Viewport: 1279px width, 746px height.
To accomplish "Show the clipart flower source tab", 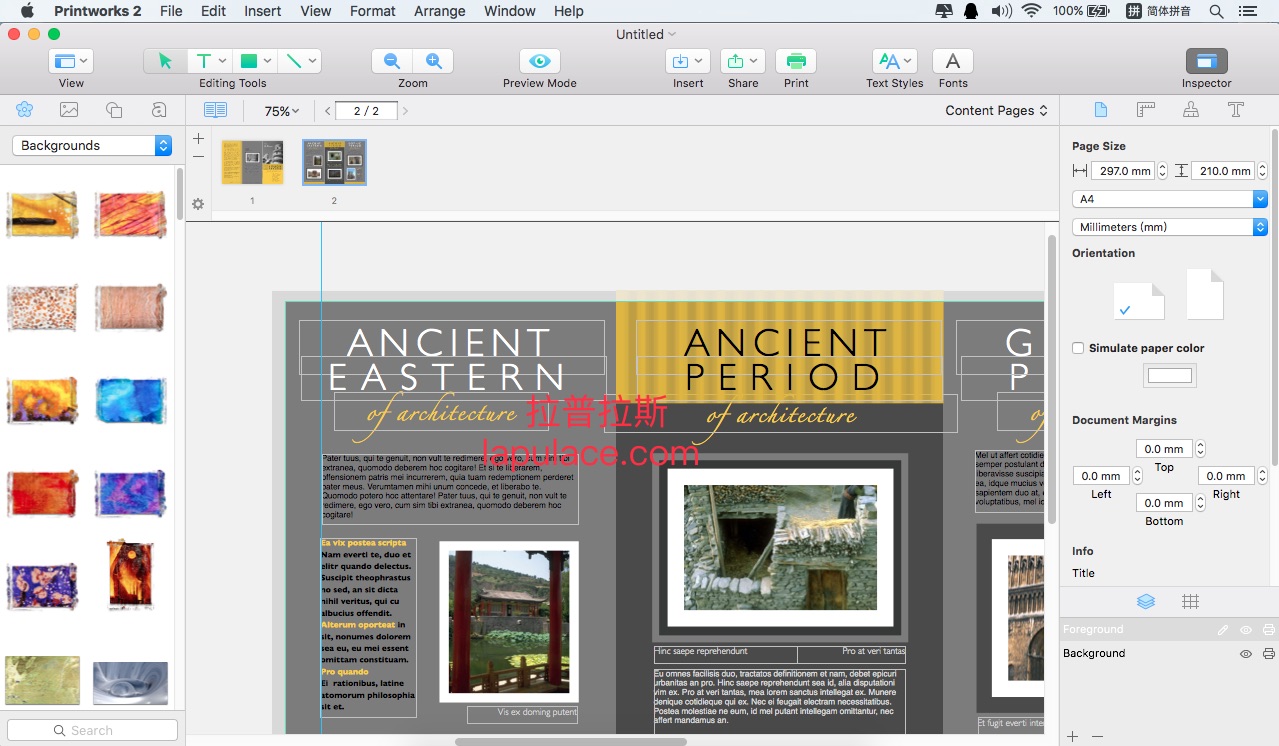I will tap(24, 110).
